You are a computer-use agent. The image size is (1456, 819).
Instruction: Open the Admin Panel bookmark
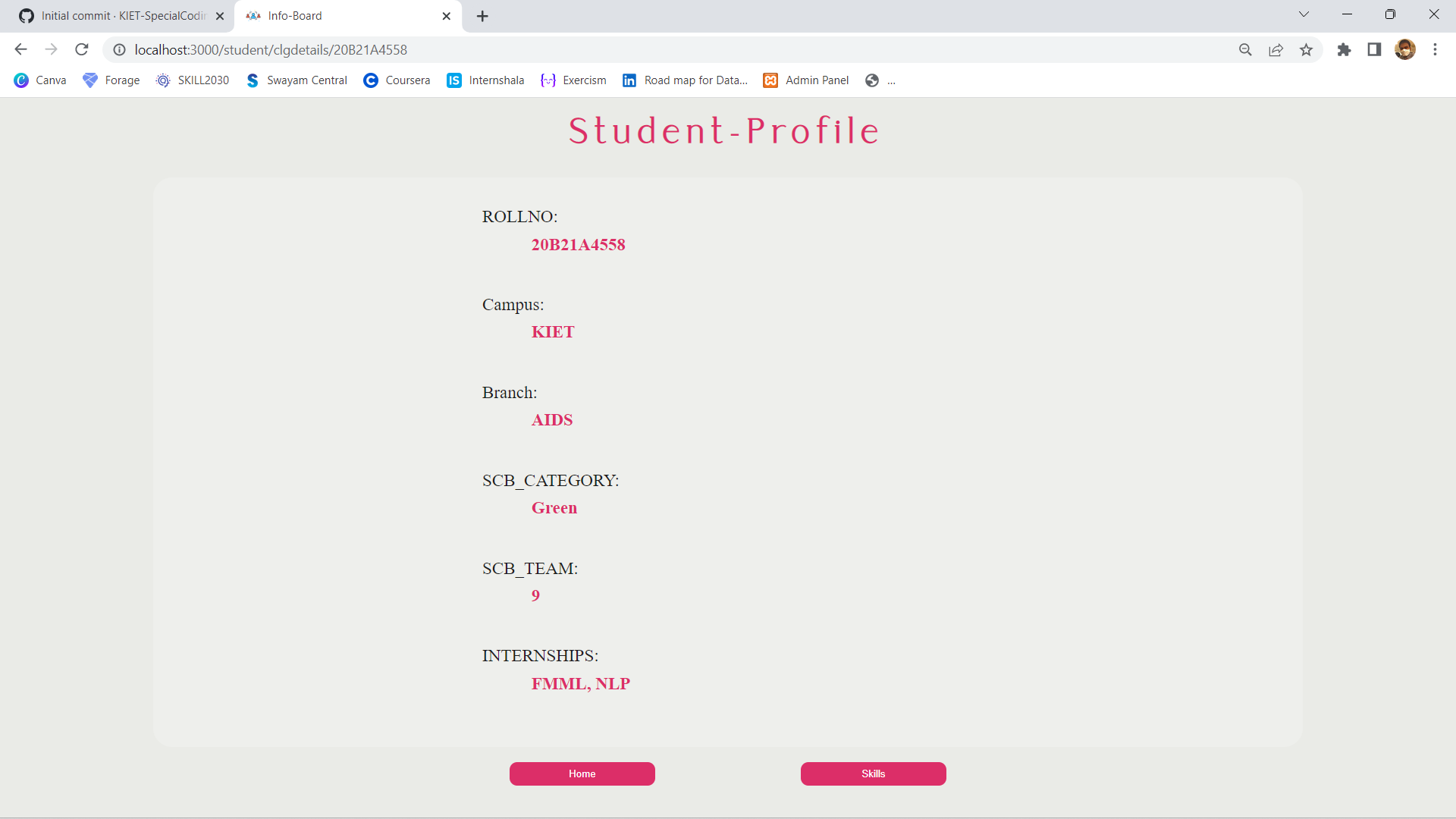coord(806,80)
